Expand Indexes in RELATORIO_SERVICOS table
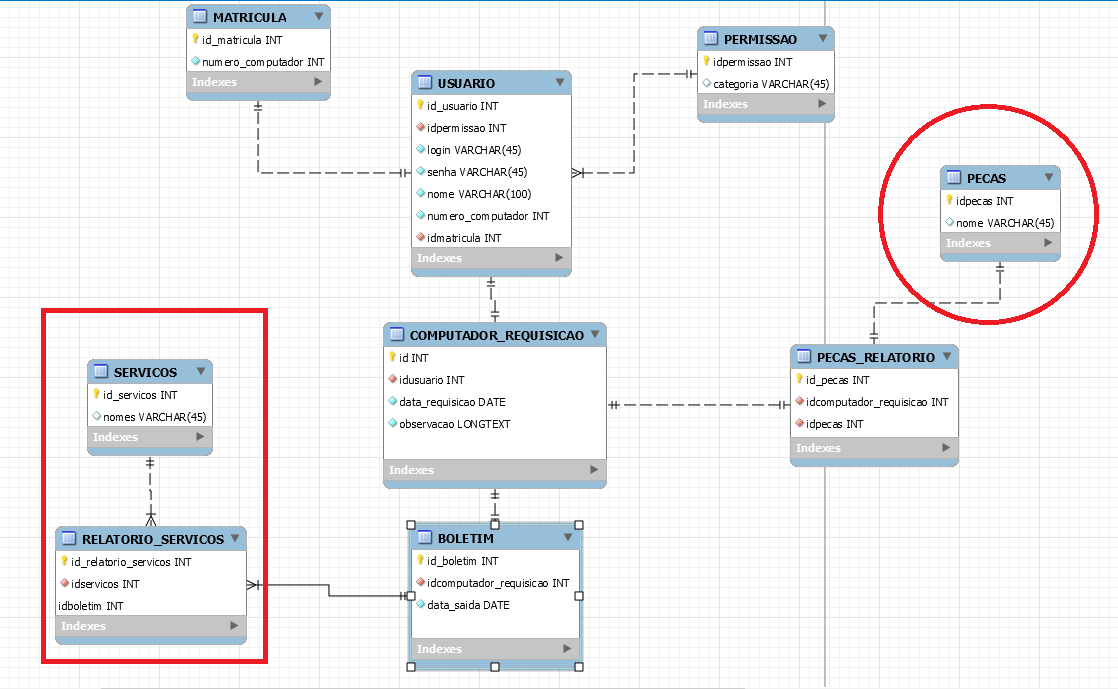 [x=234, y=626]
